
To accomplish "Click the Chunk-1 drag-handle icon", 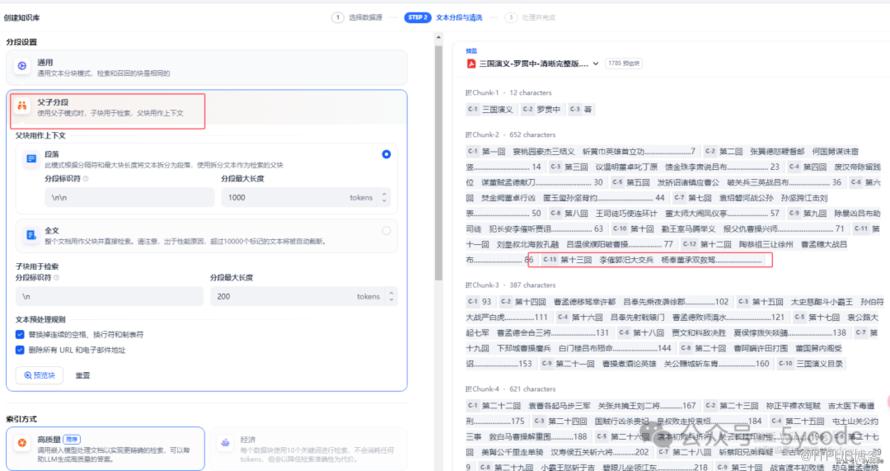I will (x=468, y=92).
